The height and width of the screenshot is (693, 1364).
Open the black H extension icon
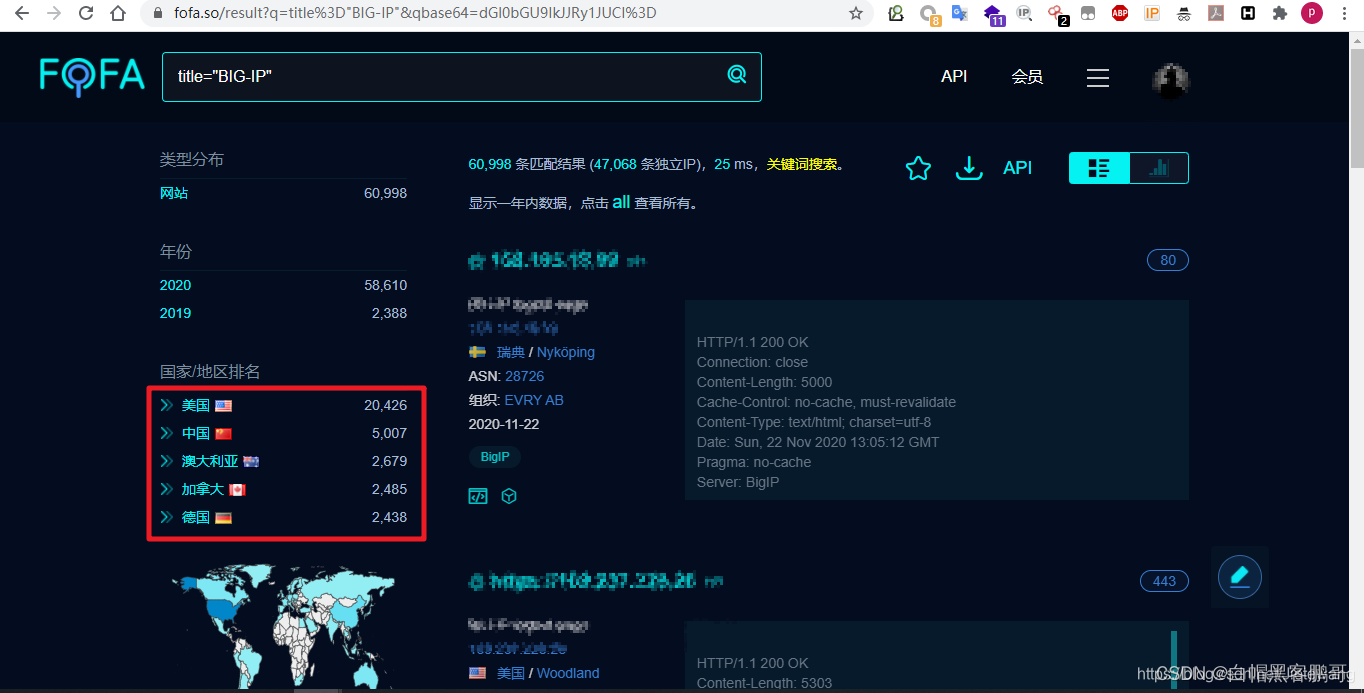pos(1248,13)
